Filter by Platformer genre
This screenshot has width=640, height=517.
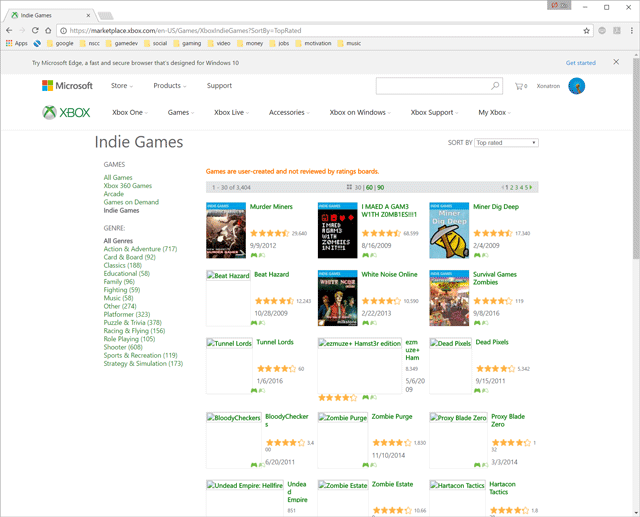[x=127, y=315]
